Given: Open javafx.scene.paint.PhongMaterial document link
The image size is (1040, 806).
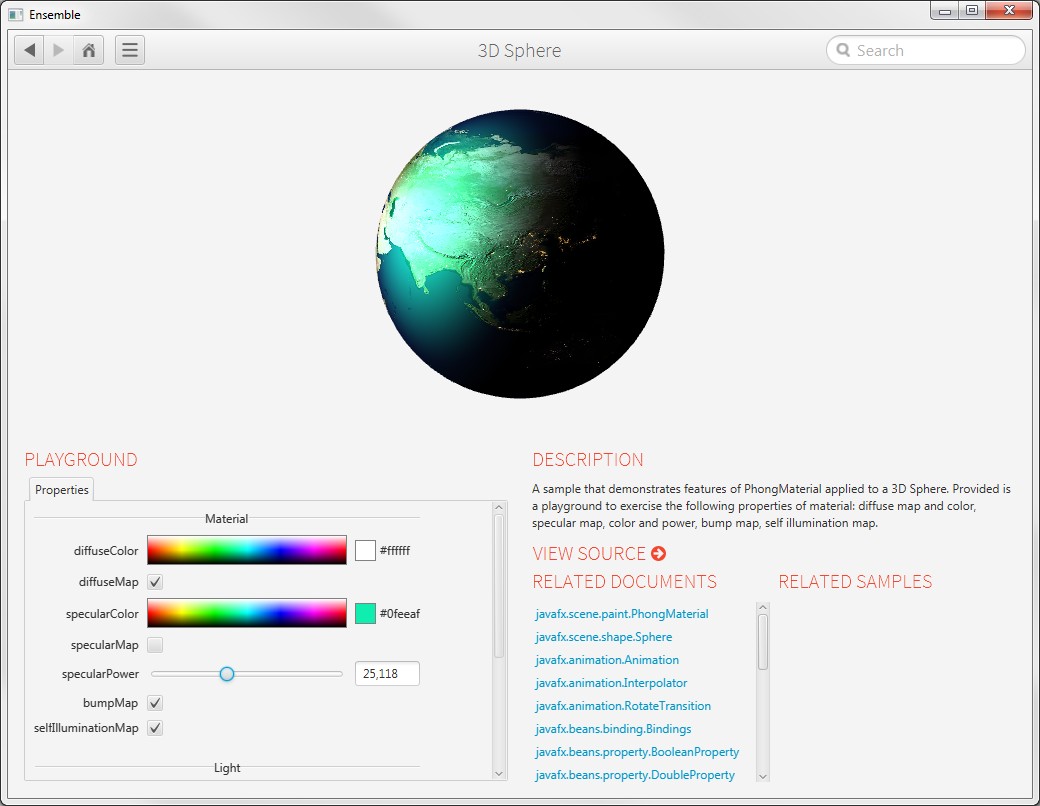Looking at the screenshot, I should point(622,614).
